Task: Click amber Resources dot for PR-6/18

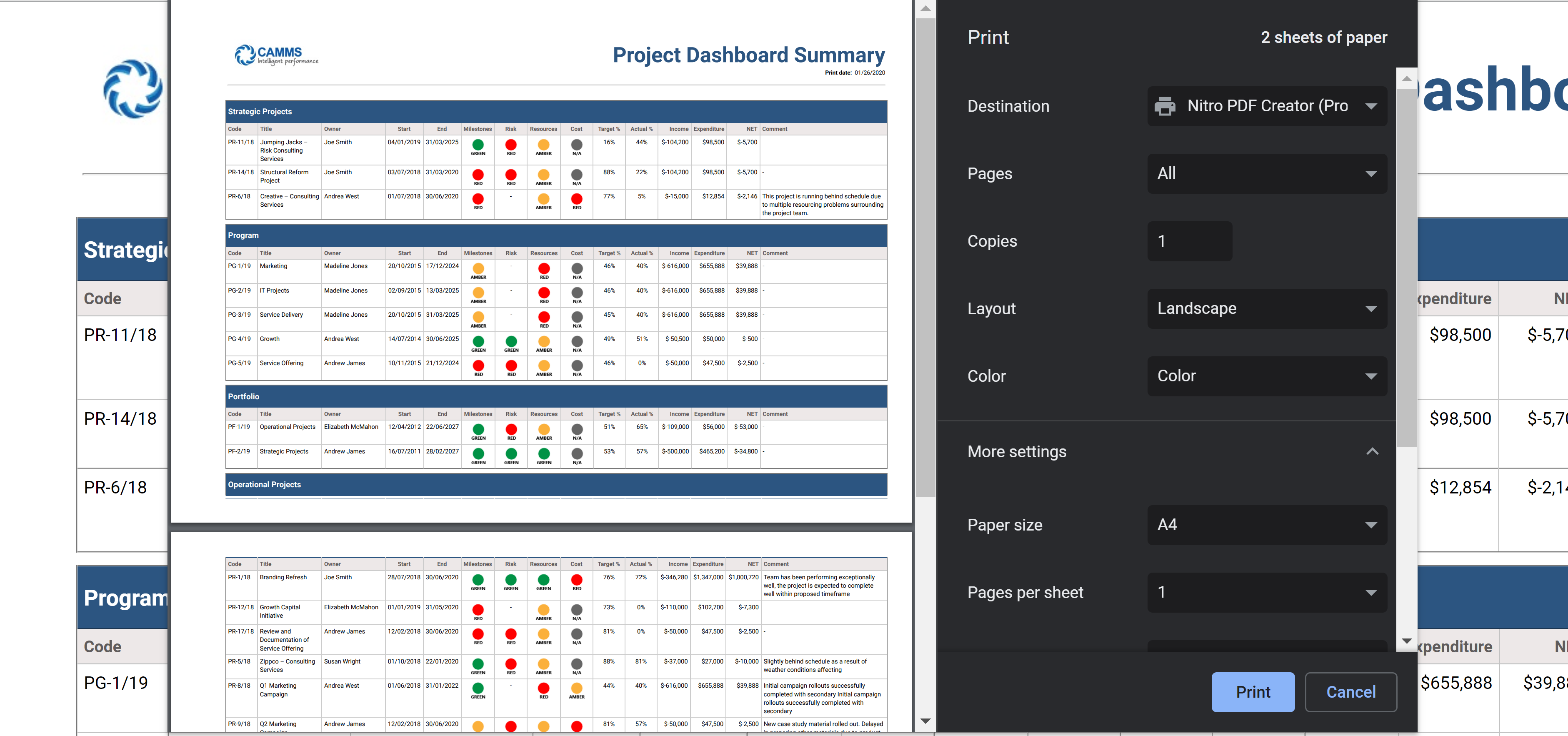Action: pos(543,199)
